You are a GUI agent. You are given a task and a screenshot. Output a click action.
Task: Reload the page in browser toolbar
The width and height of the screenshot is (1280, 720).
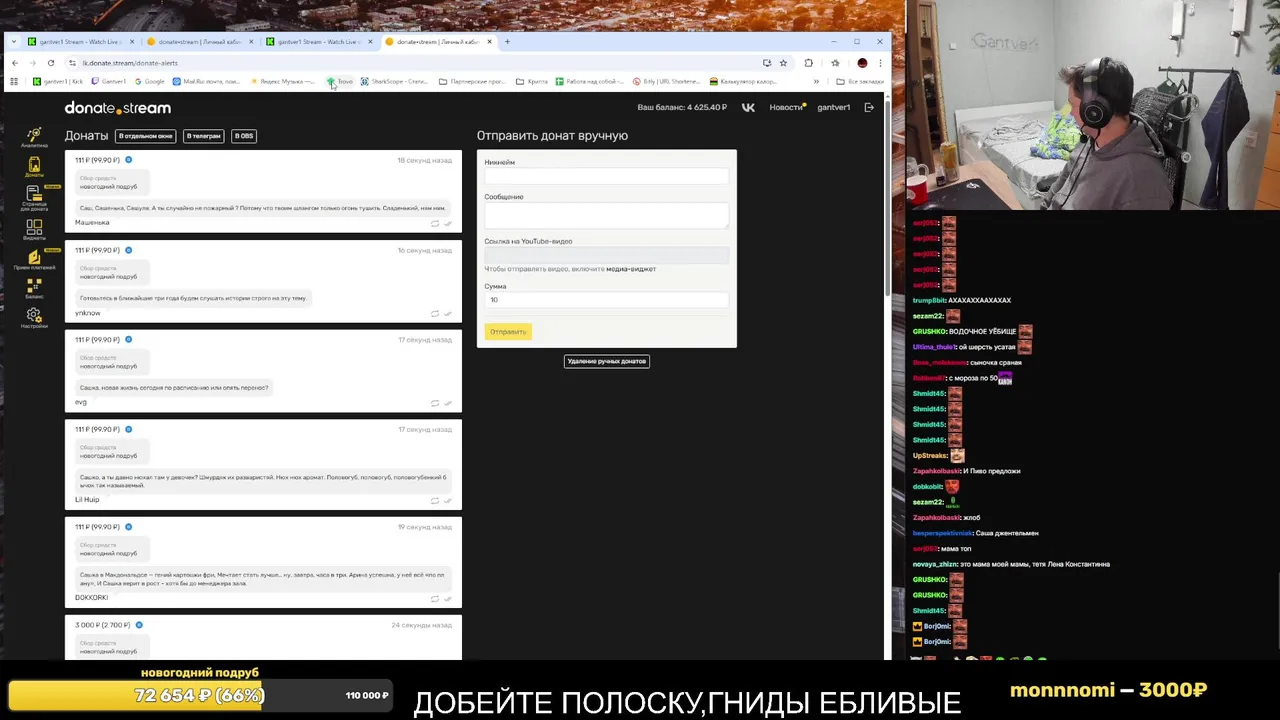(x=50, y=63)
